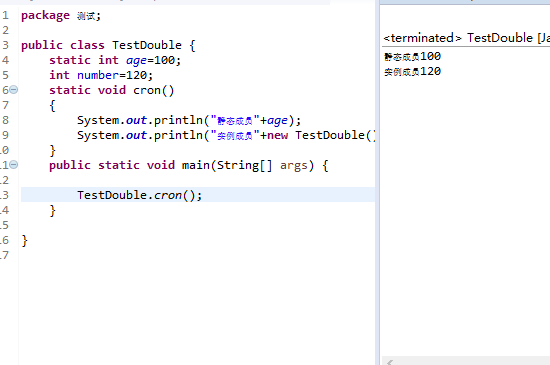Click the '<terminated> TestDouble' console header

pyautogui.click(x=458, y=38)
